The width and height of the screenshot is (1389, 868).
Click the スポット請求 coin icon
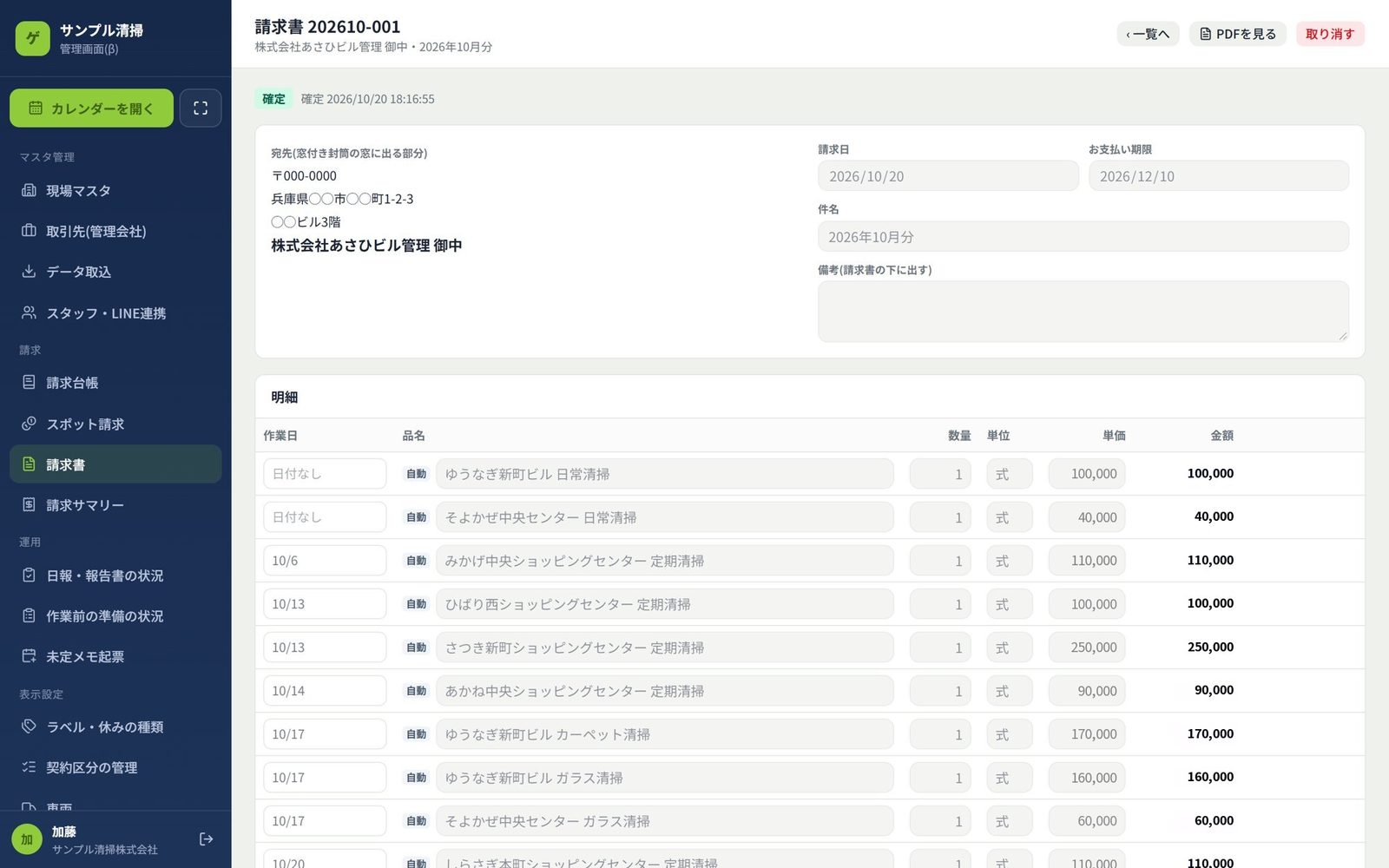pos(29,424)
